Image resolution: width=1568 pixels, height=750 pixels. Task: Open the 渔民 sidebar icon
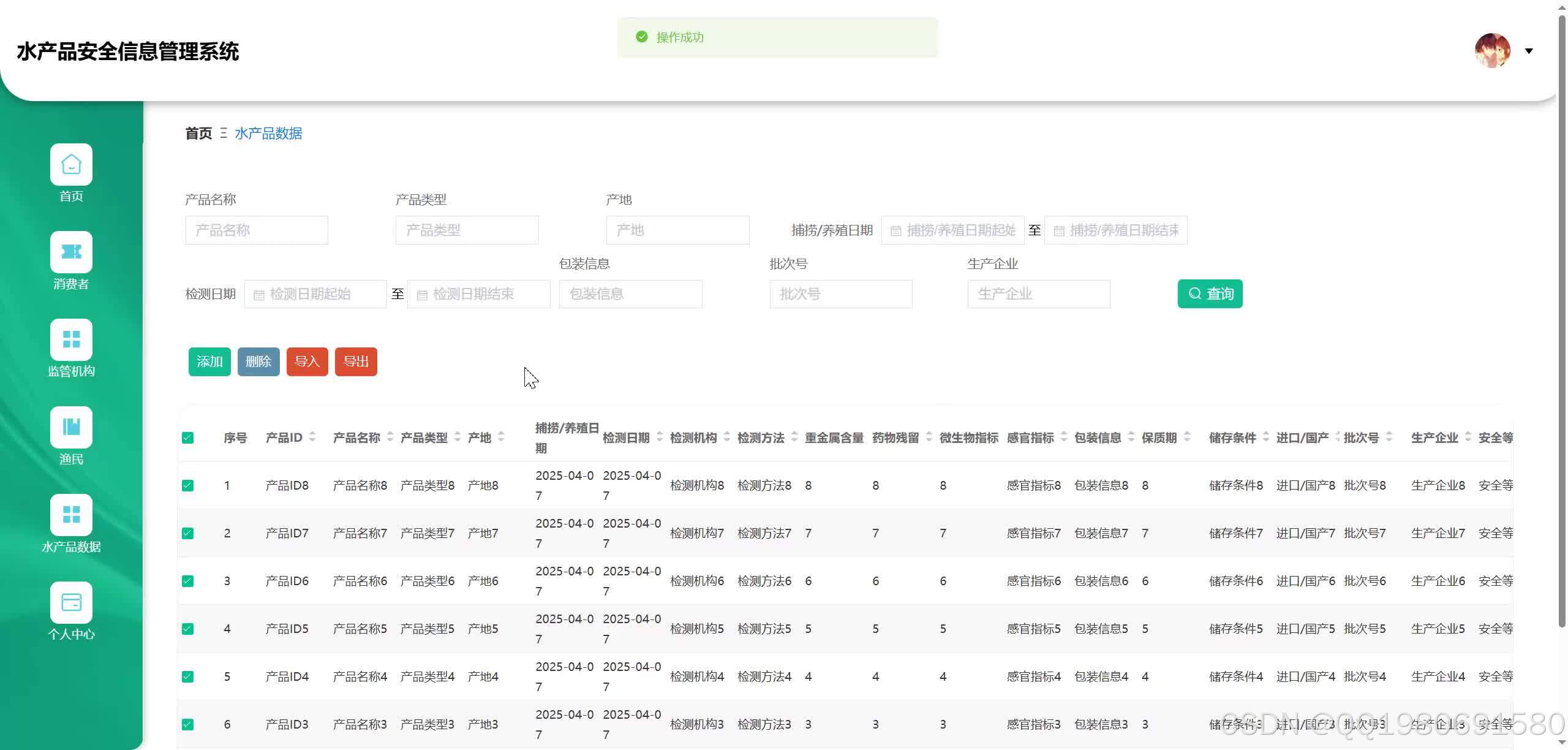click(x=71, y=427)
